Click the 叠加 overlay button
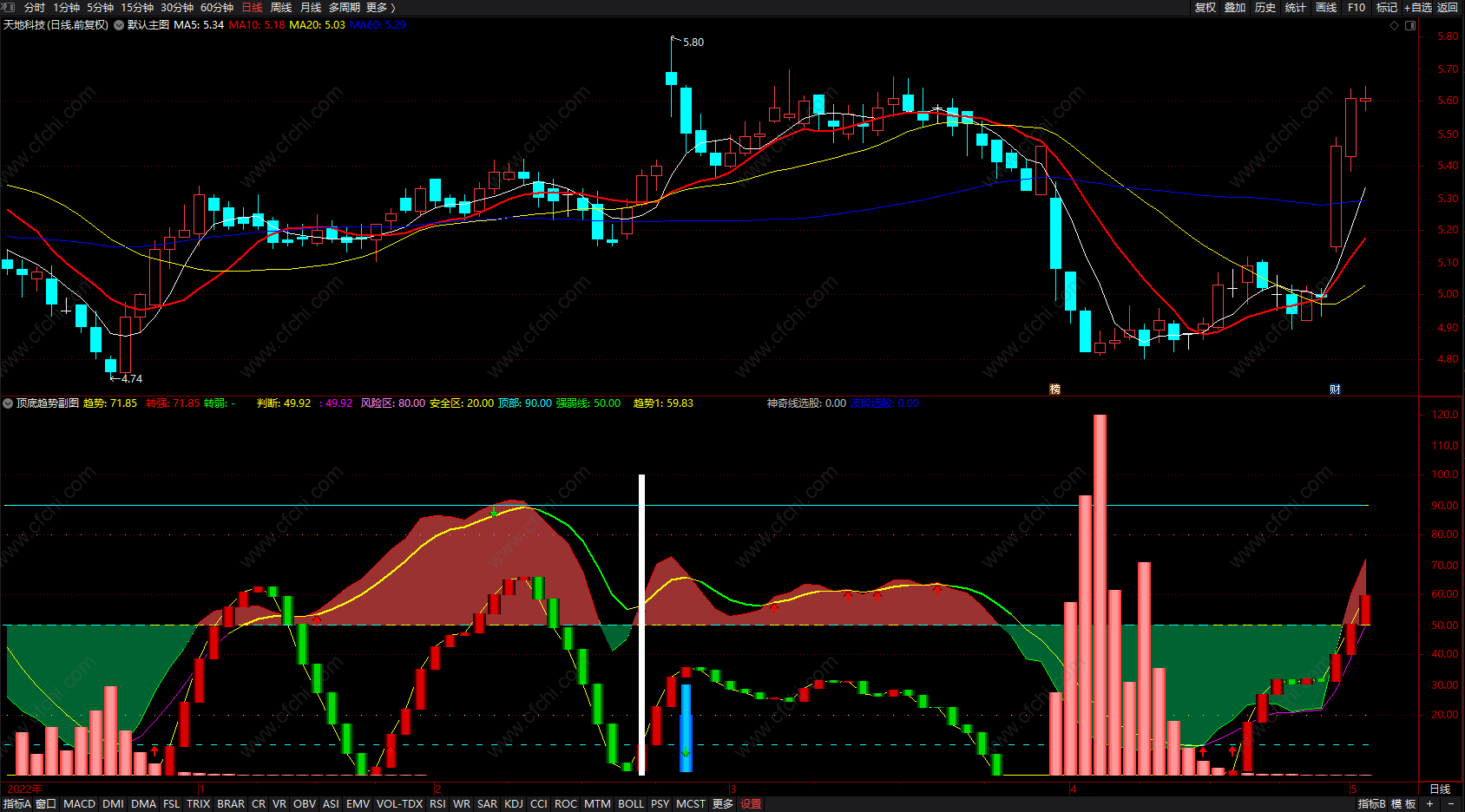1465x812 pixels. (1235, 7)
